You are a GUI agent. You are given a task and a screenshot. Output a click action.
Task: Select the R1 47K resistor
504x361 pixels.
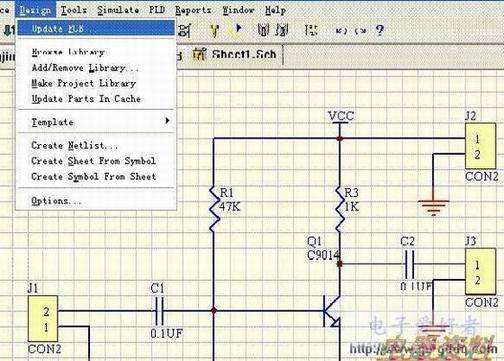click(x=215, y=209)
